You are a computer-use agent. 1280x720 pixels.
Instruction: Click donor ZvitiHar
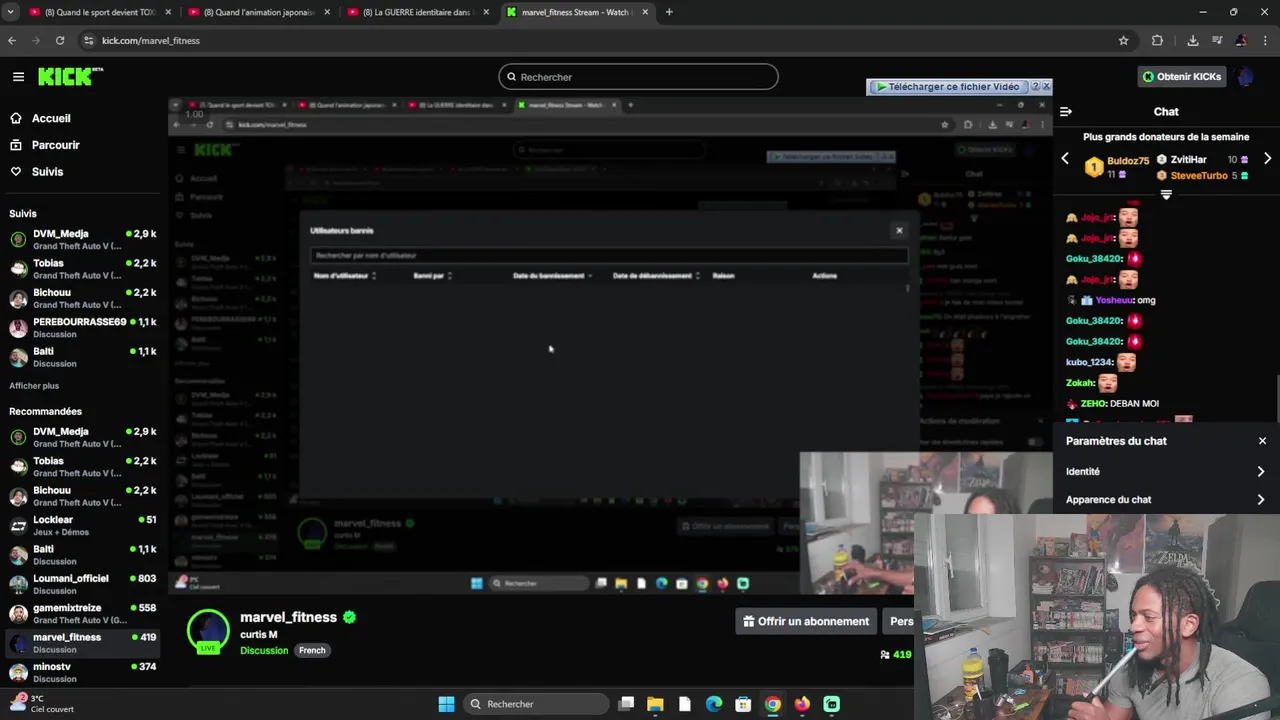pos(1188,159)
